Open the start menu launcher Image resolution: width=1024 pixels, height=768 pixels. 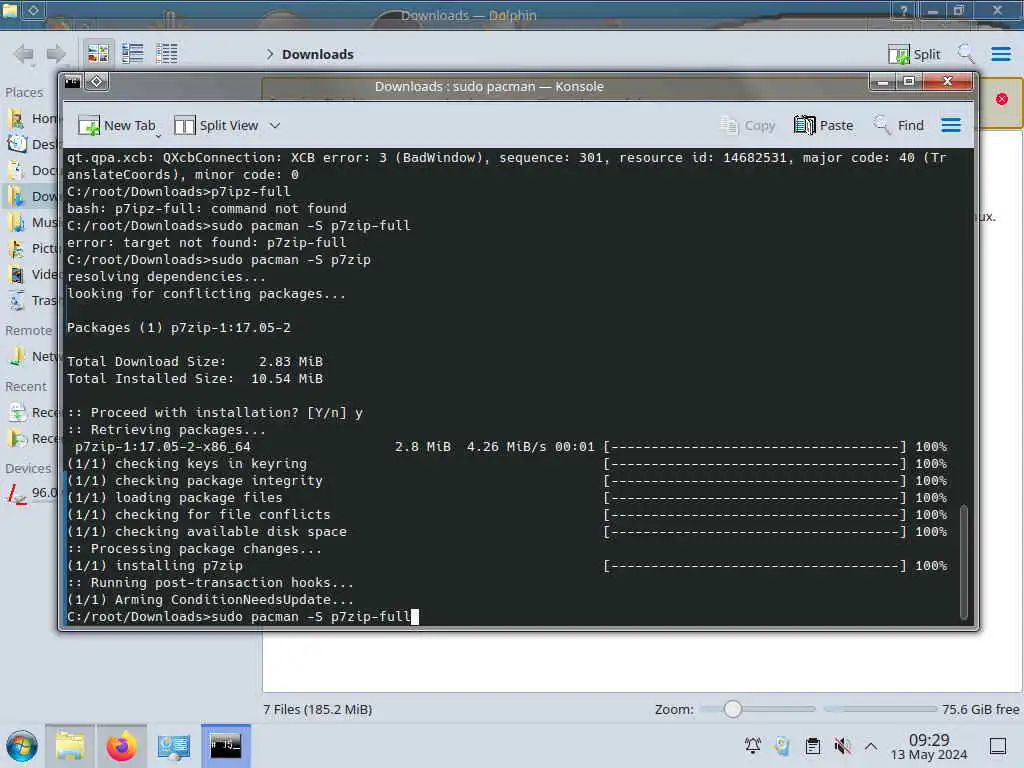[22, 746]
